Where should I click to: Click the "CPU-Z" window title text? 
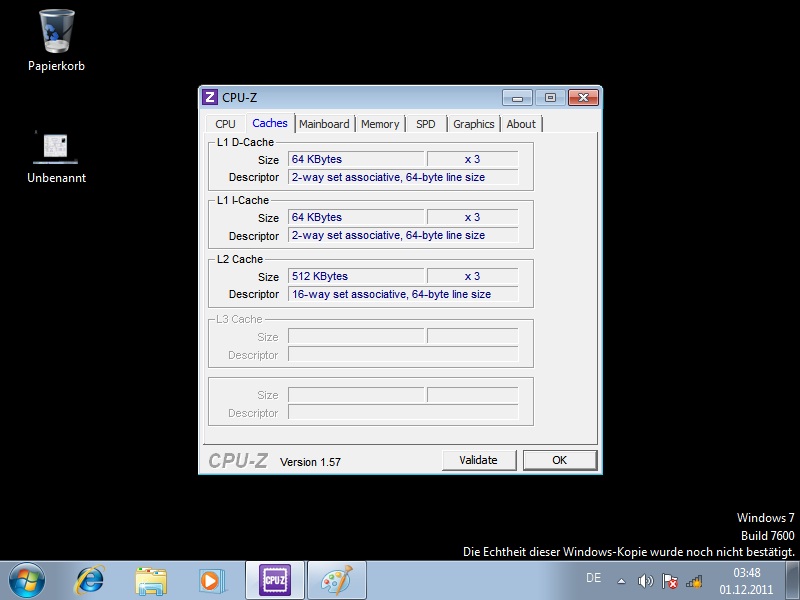click(x=239, y=97)
